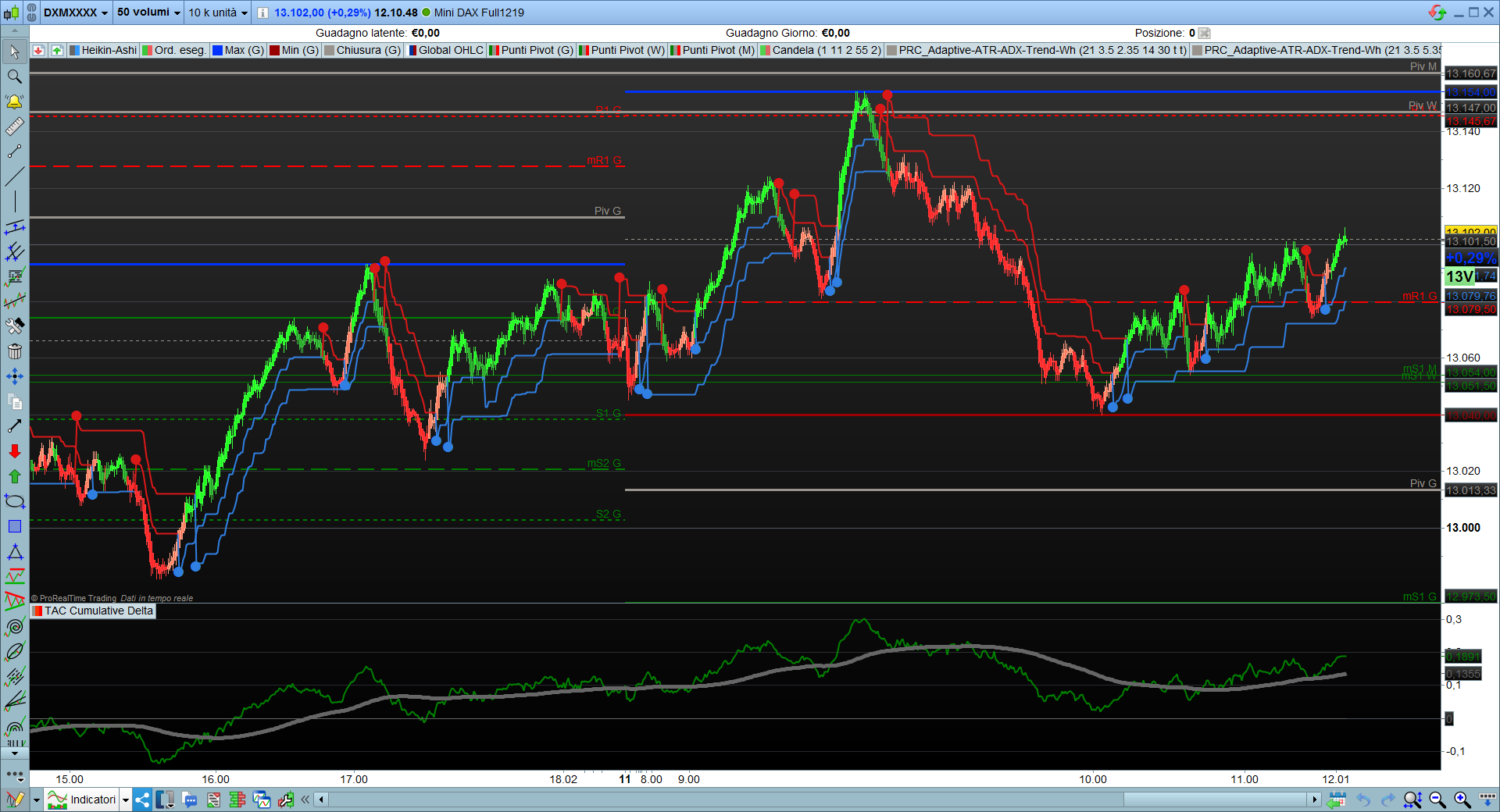Click the price scale label 13.000
This screenshot has height=812, width=1500.
[1462, 527]
